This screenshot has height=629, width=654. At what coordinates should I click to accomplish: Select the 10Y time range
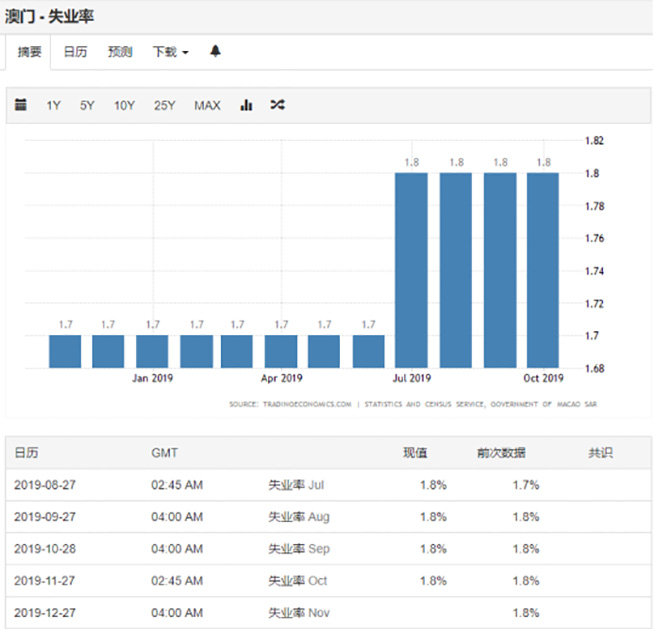point(124,105)
